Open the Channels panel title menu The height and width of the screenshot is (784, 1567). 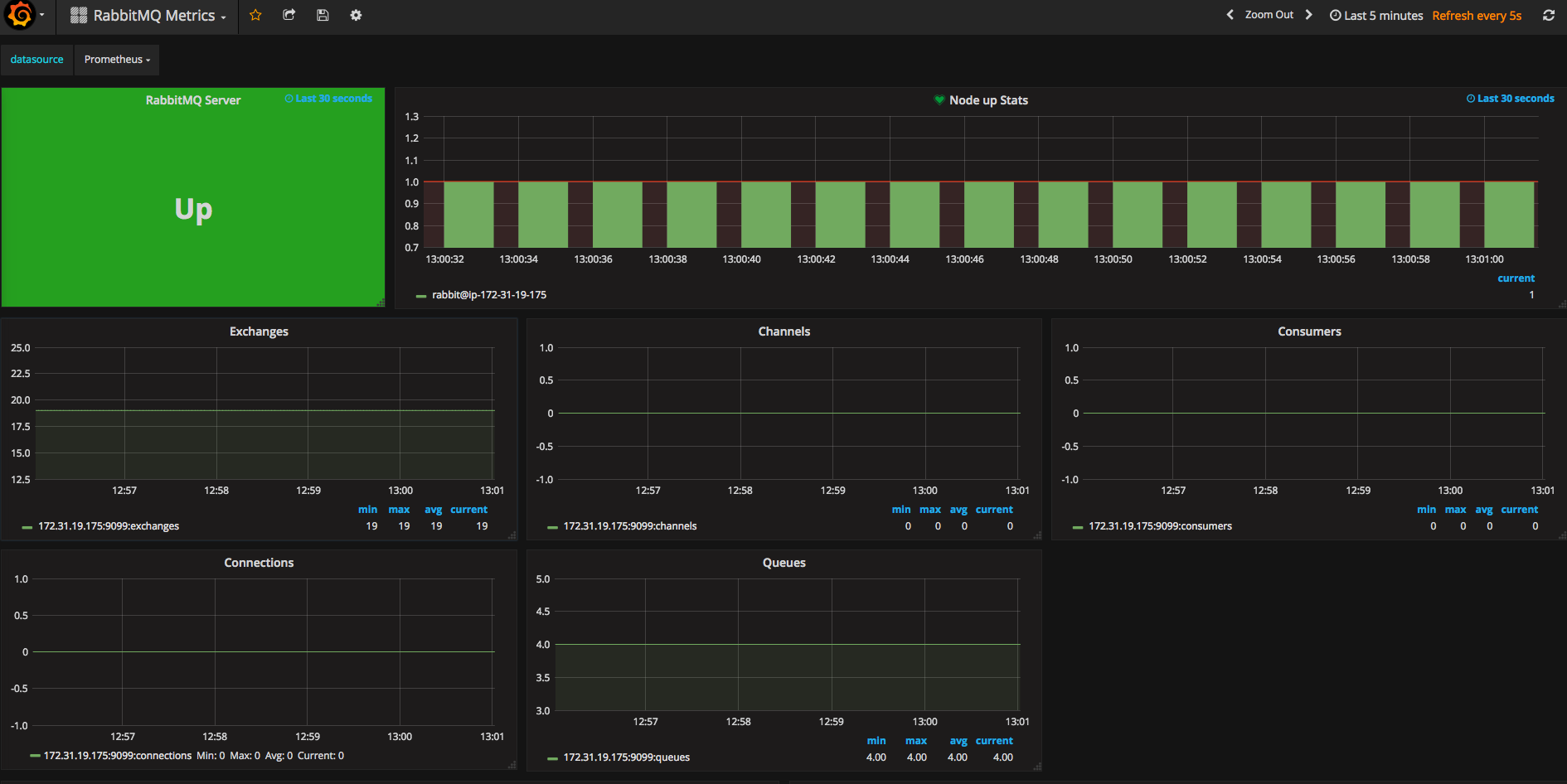[x=783, y=332]
